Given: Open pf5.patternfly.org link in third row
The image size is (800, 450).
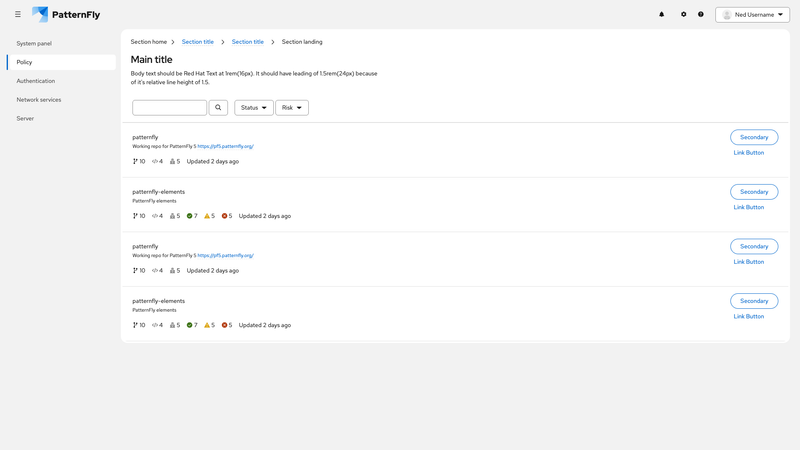Looking at the screenshot, I should point(226,256).
